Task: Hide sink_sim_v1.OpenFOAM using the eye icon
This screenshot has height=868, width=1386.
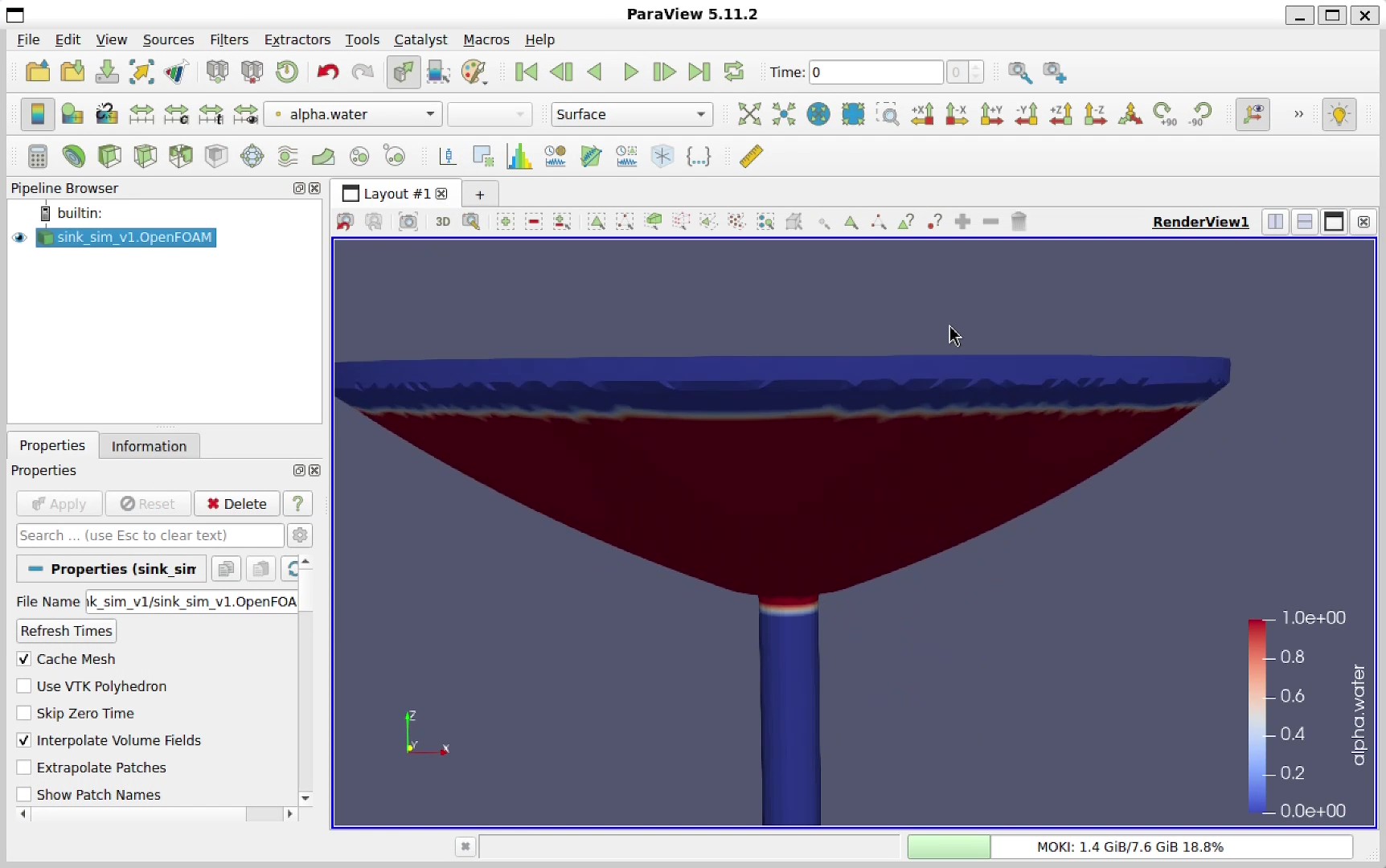Action: 20,238
